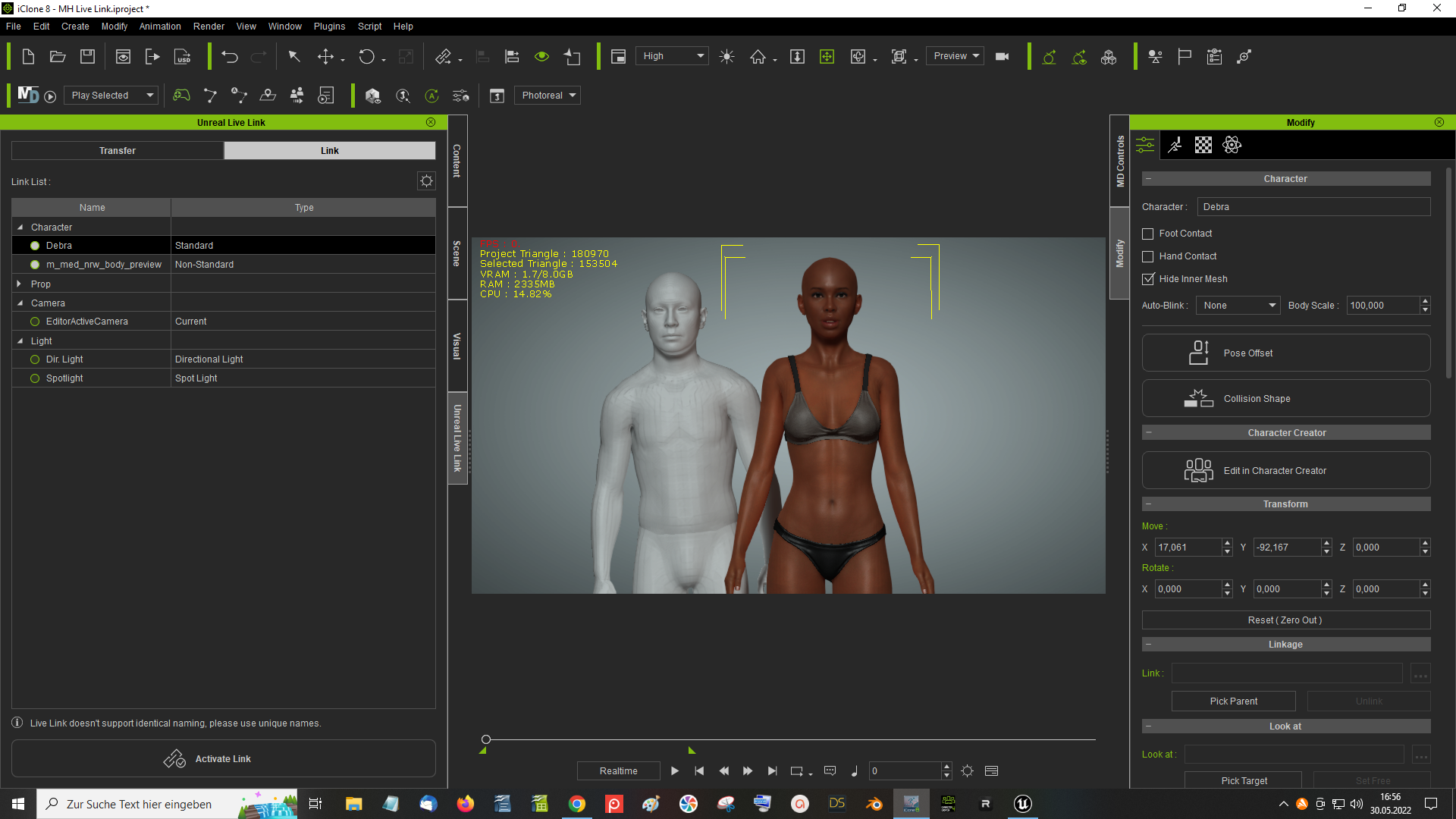Toggle link circle for Debra
Image resolution: width=1456 pixels, height=819 pixels.
coord(35,245)
